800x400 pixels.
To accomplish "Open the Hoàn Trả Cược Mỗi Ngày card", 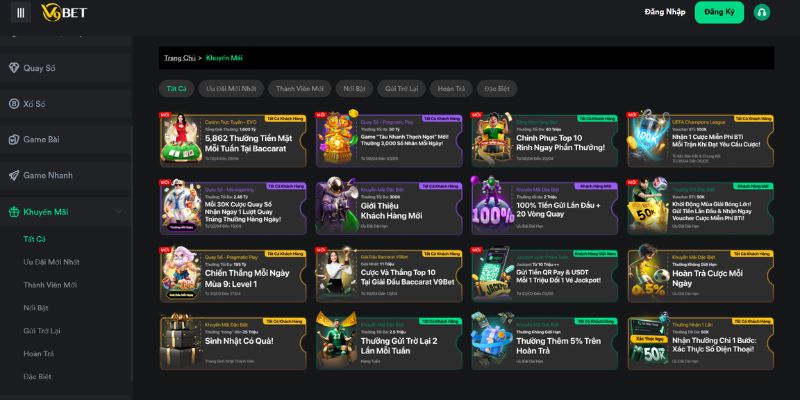I will click(701, 274).
